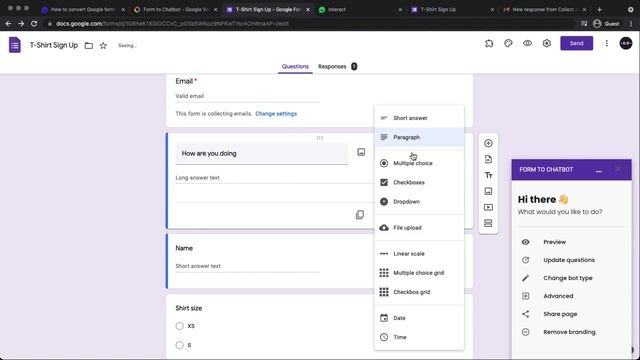Open the Google Forms home icon
The image size is (640, 360).
(15, 45)
